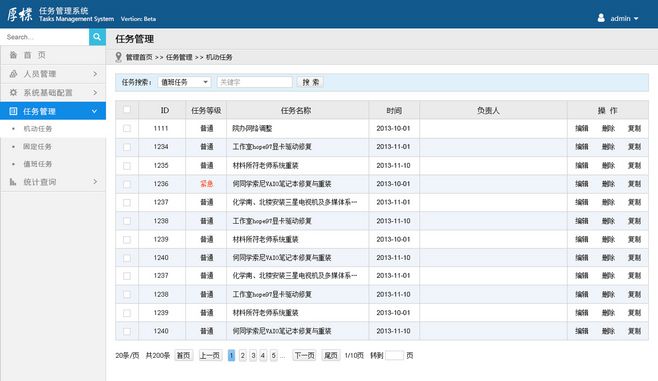
Task: Toggle the select-all header checkbox
Action: click(x=127, y=110)
